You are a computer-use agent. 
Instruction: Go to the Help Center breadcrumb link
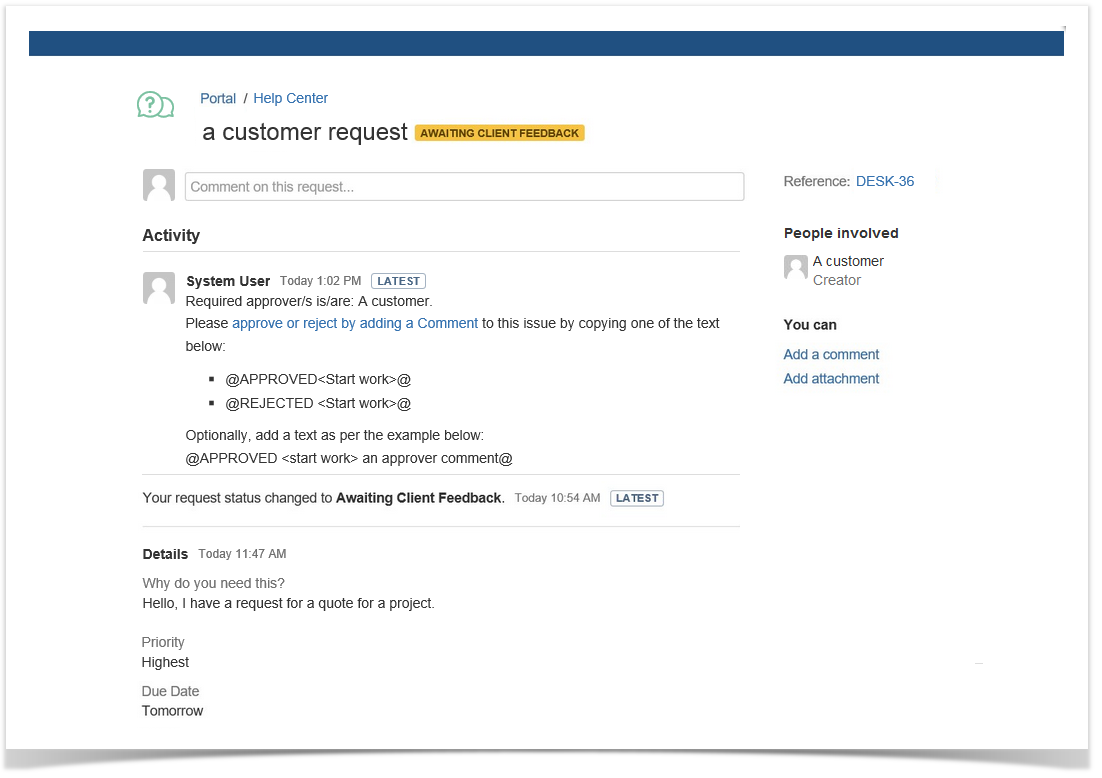[x=290, y=98]
